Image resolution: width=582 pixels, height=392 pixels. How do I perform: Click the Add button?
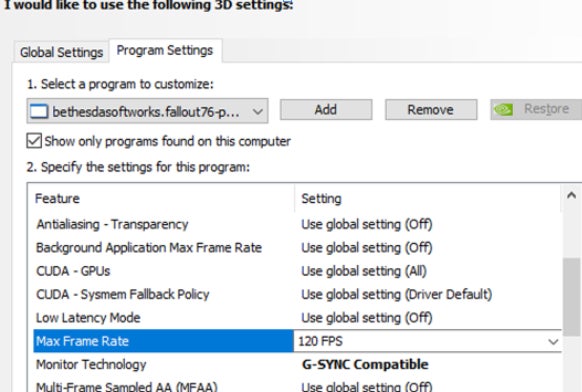click(326, 110)
